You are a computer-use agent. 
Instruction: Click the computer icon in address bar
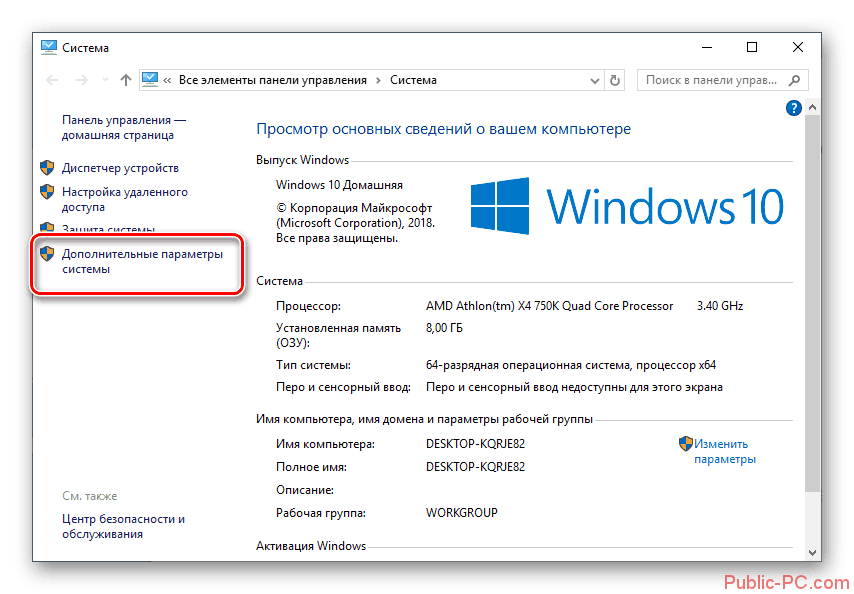point(150,79)
